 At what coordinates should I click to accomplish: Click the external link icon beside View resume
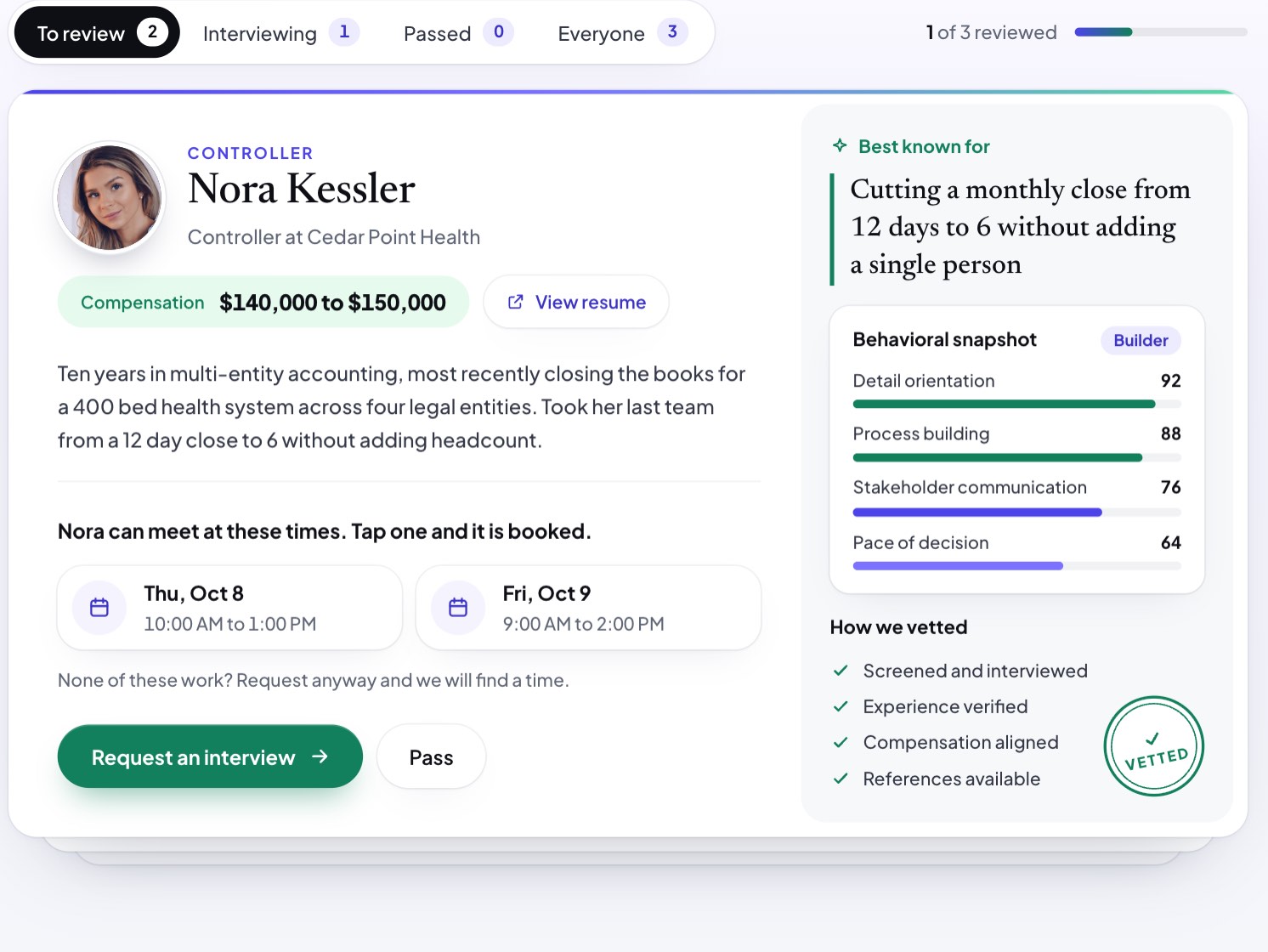515,302
